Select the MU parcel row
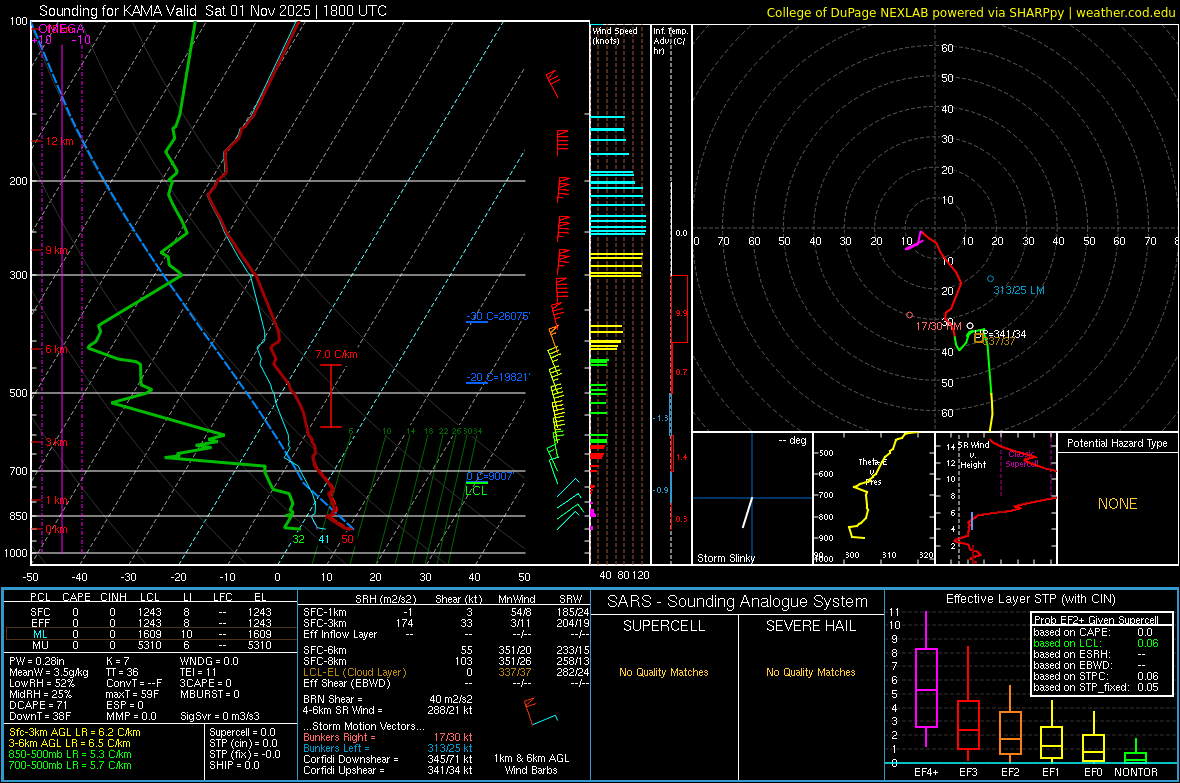This screenshot has height=783, width=1180. [x=151, y=645]
